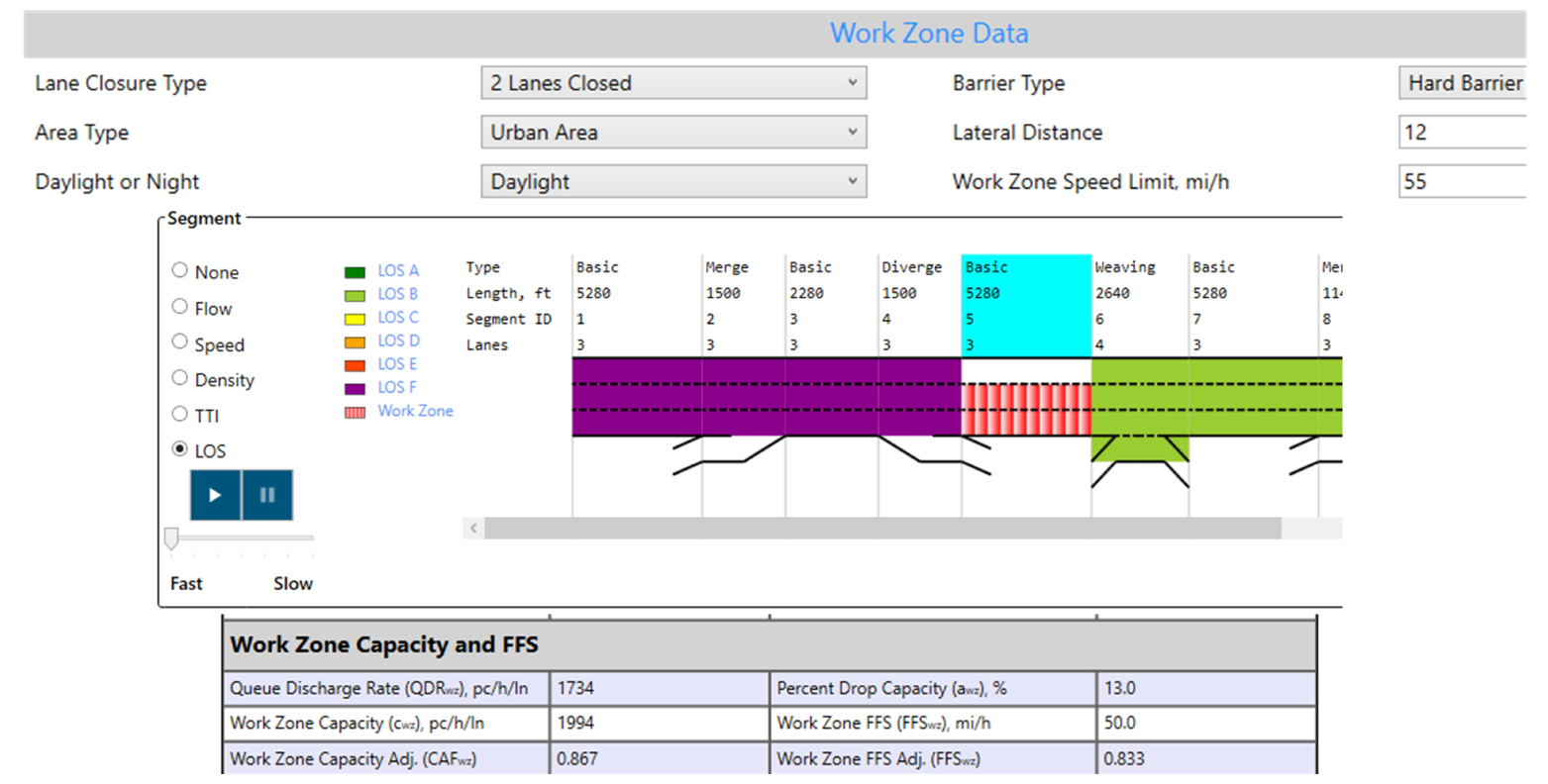Click the pause animation button

(x=267, y=495)
